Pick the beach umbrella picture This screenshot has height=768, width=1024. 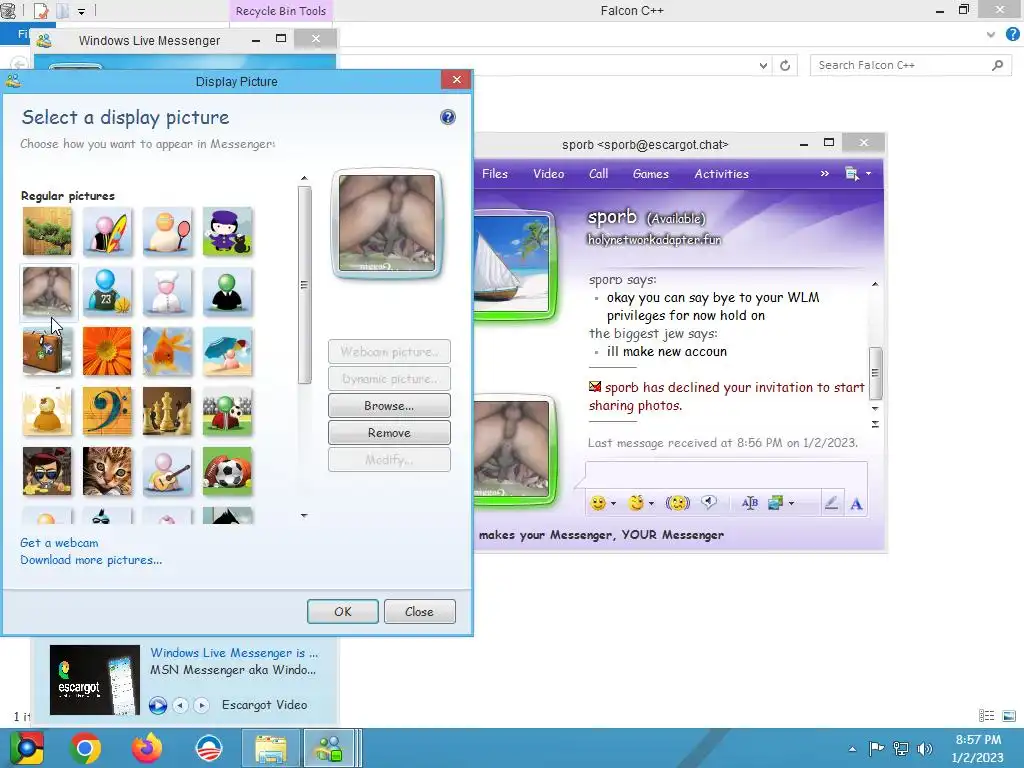click(x=227, y=351)
